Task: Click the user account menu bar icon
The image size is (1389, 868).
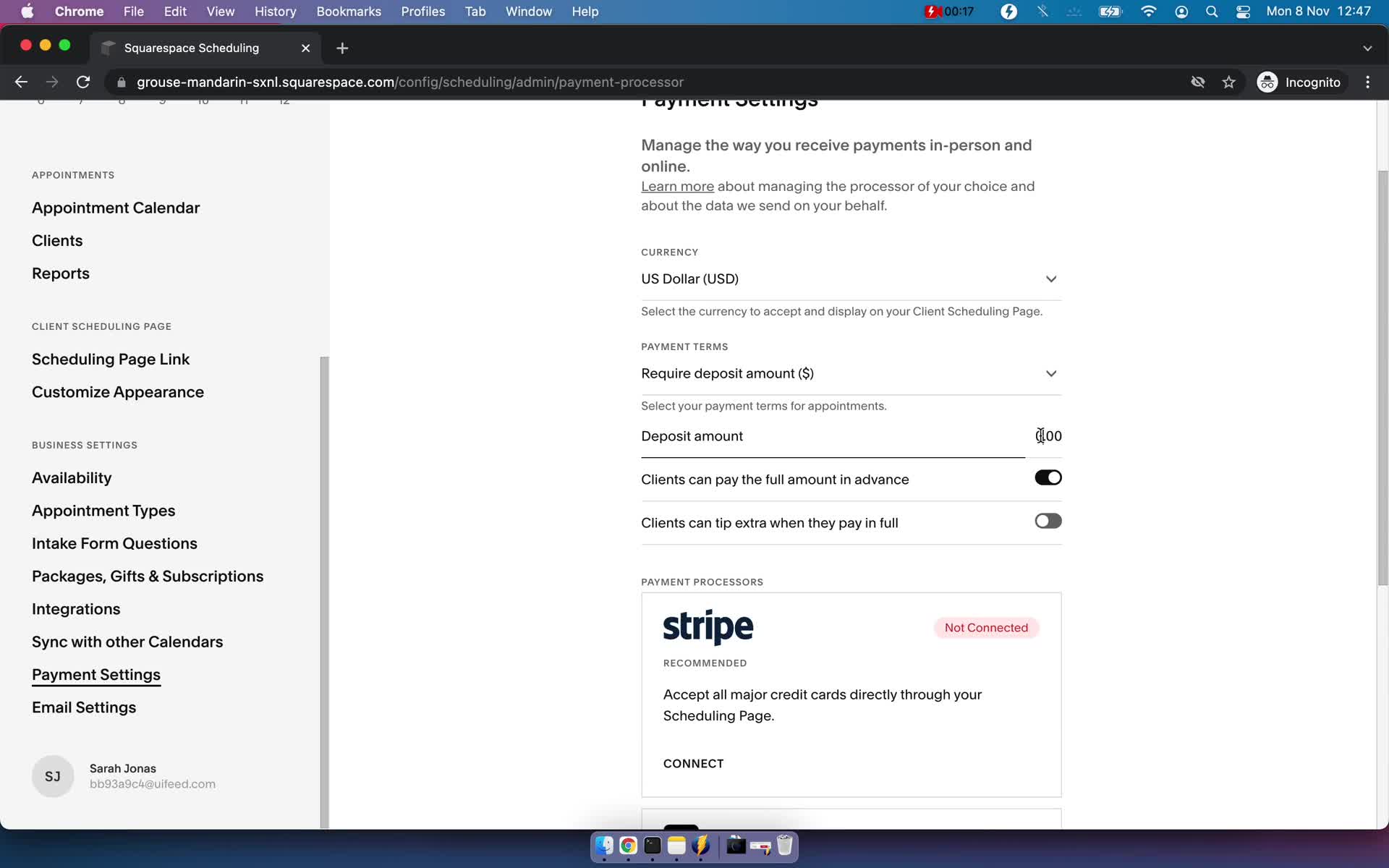Action: coord(1181,12)
